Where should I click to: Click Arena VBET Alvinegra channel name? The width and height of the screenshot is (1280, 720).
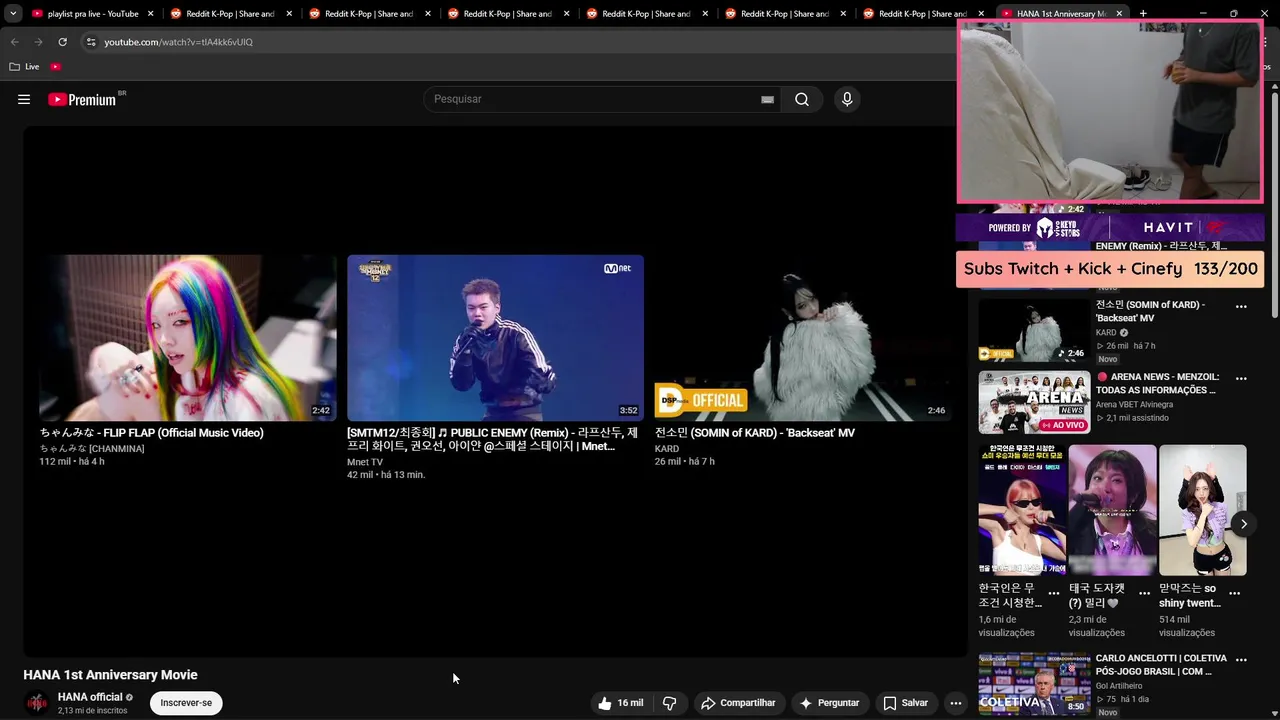[1134, 405]
